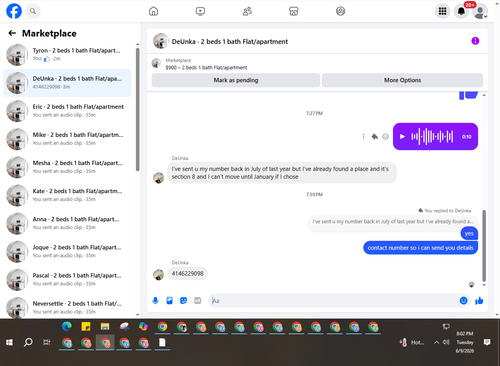Click the quoted reply preview
Image resolution: width=500 pixels, height=366 pixels.
tap(393, 221)
